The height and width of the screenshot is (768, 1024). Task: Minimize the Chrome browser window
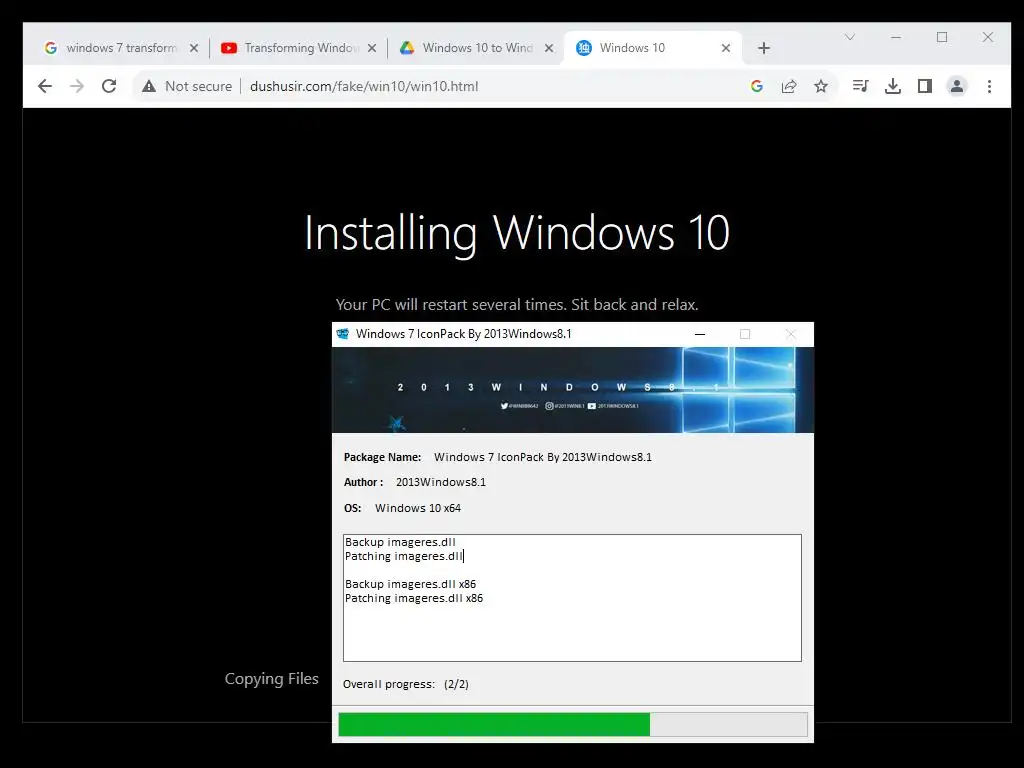coord(896,37)
